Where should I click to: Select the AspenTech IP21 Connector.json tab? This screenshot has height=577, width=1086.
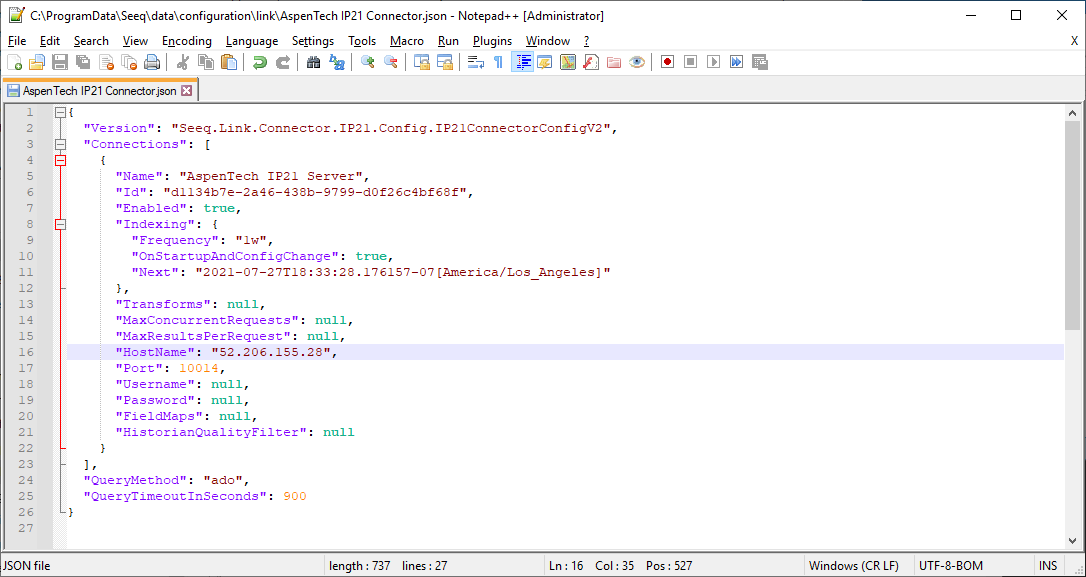click(100, 91)
